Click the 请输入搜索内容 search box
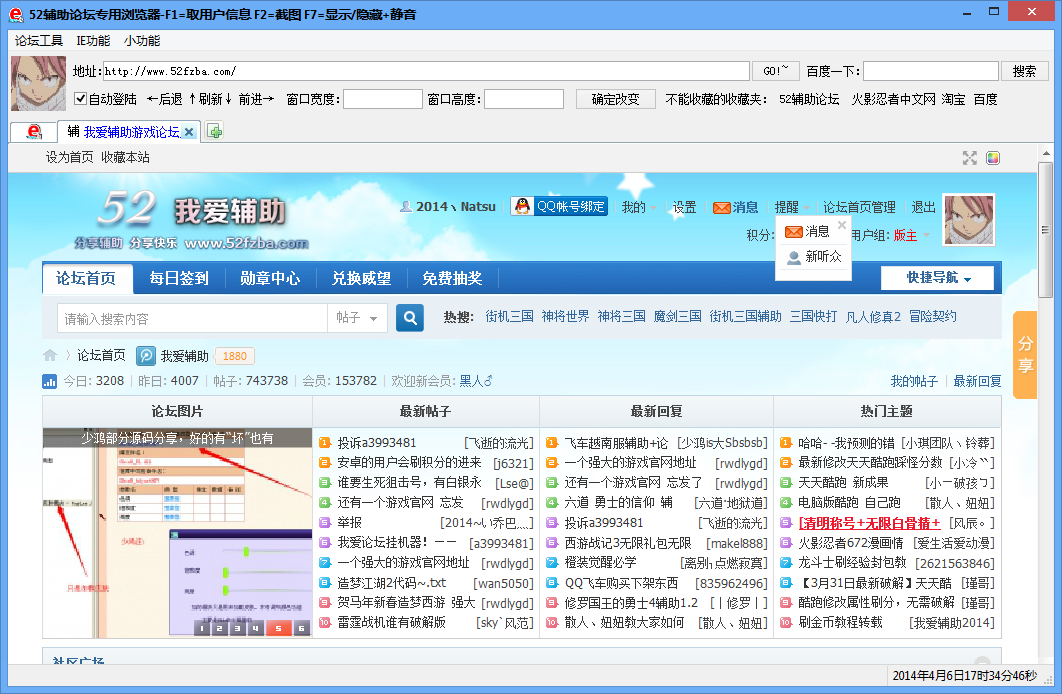 (193, 318)
